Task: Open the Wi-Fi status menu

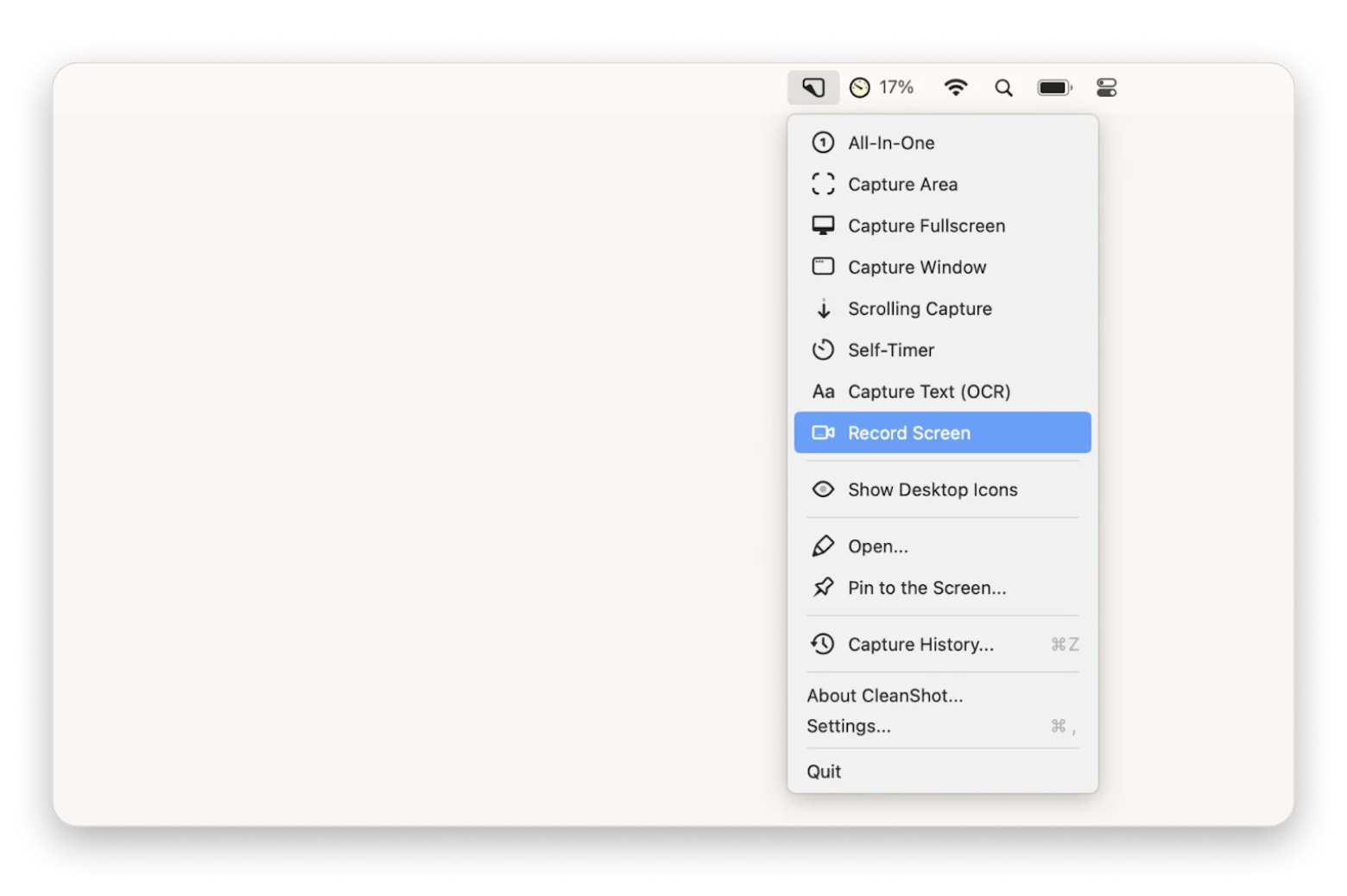Action: [955, 87]
